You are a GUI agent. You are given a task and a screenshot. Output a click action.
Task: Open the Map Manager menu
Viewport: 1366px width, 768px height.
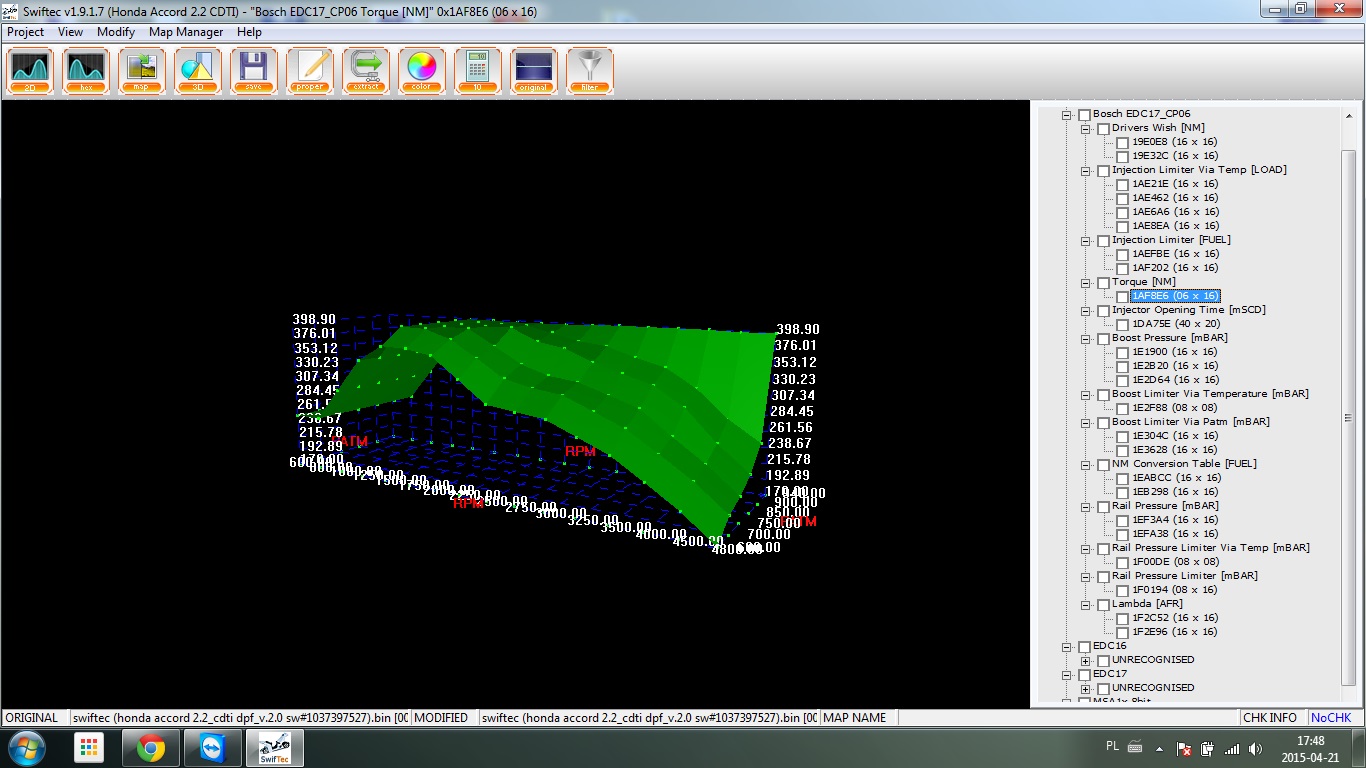(x=185, y=32)
